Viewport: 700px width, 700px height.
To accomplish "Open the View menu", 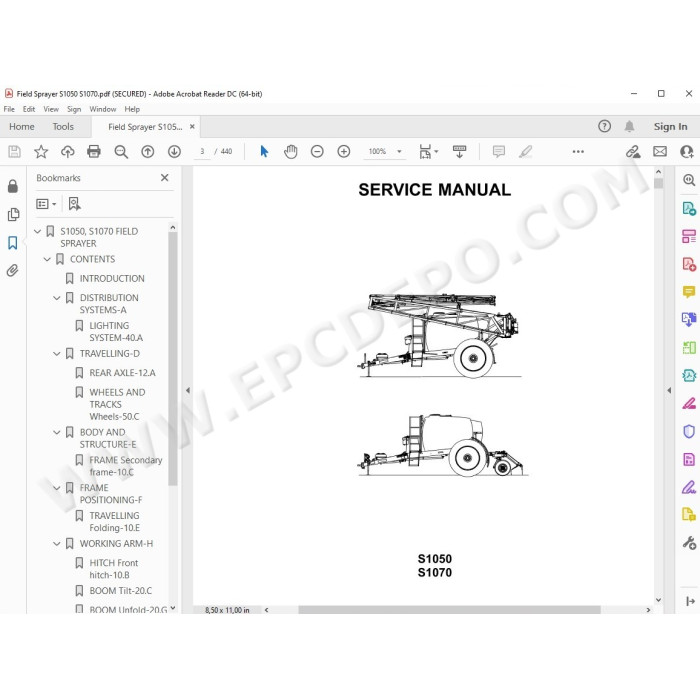I will point(51,109).
